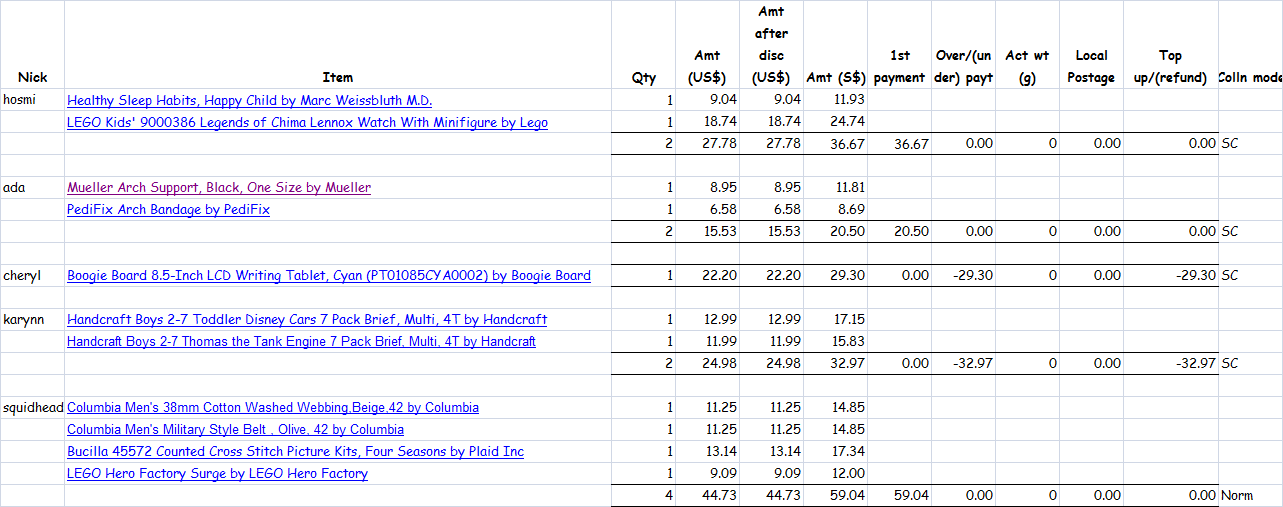Select the Norm collection mode cell
The width and height of the screenshot is (1283, 507).
(x=1251, y=496)
